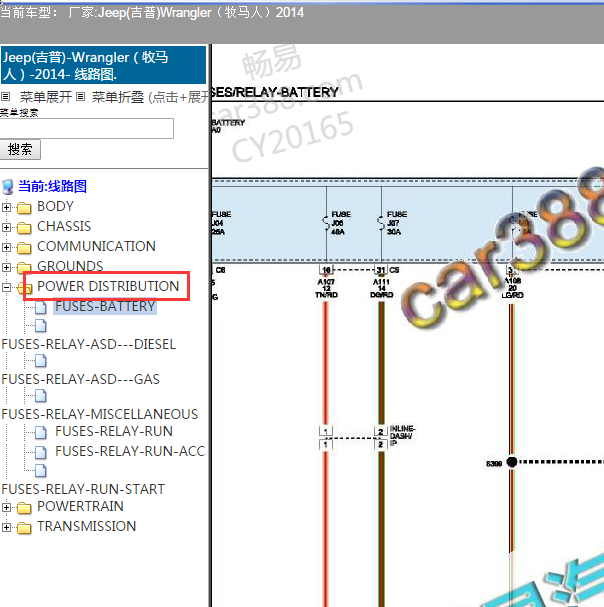
Task: Open the FUSES-RELAY-MISCELLANEOUS diagram
Action: coord(100,414)
